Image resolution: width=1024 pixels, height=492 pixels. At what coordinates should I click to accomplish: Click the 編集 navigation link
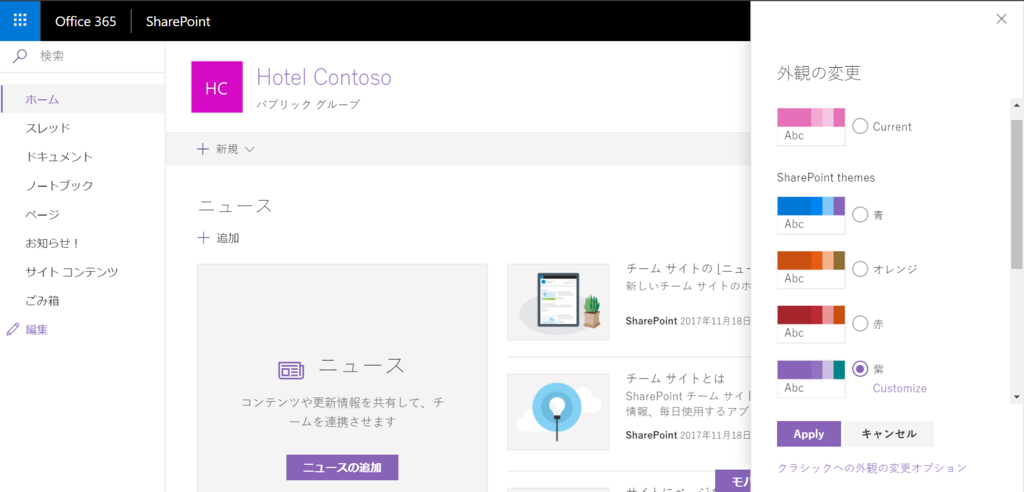[x=37, y=329]
